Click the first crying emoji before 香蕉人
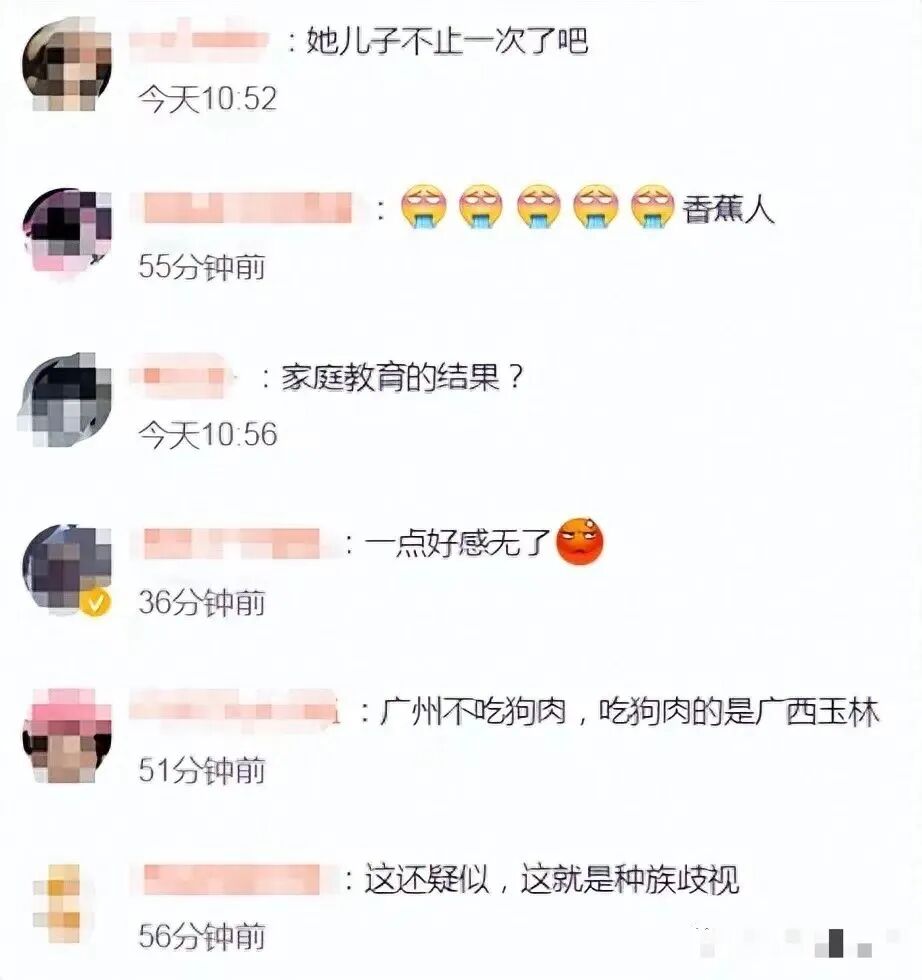922x980 pixels. pos(424,206)
